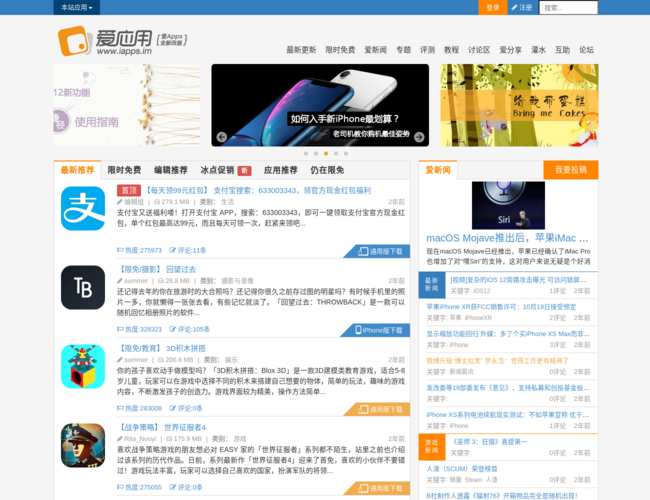Open 互助 navigation item
The height and width of the screenshot is (500, 650).
562,50
